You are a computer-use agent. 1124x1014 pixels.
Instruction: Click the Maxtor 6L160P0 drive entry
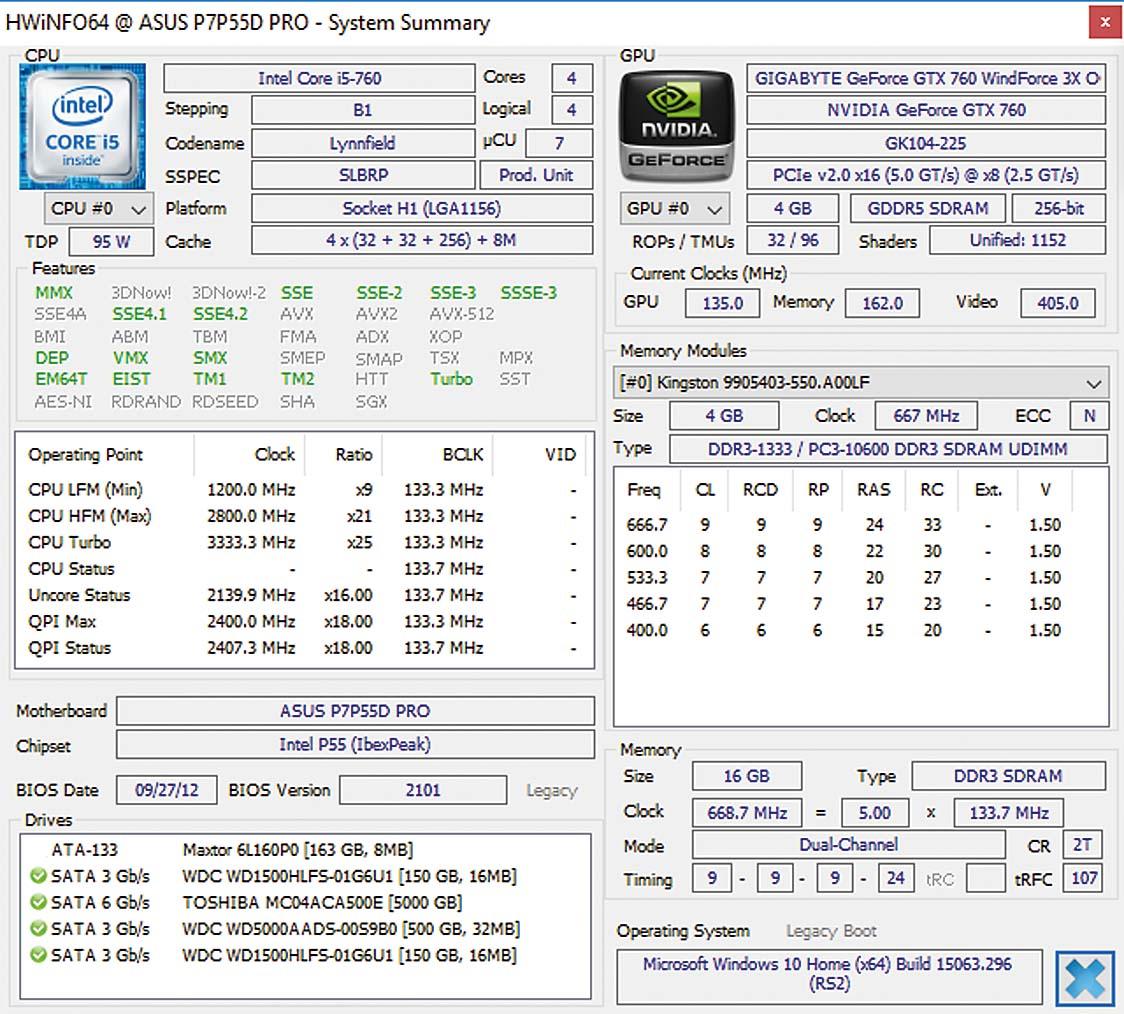[x=297, y=850]
